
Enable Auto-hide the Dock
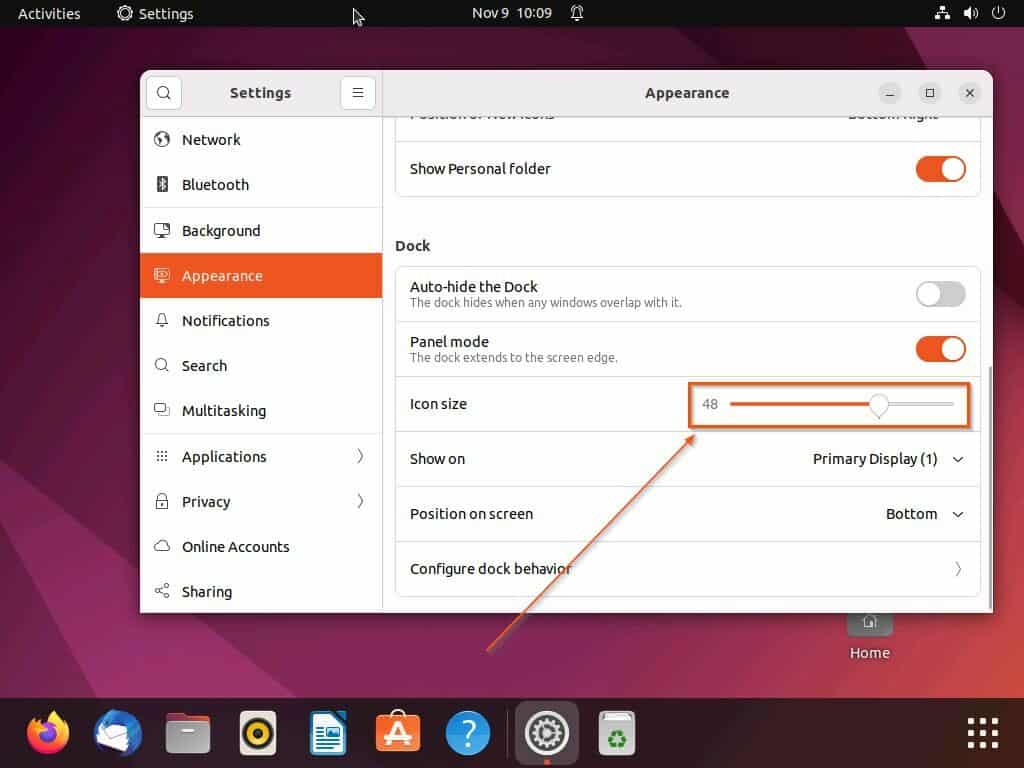pyautogui.click(x=940, y=294)
